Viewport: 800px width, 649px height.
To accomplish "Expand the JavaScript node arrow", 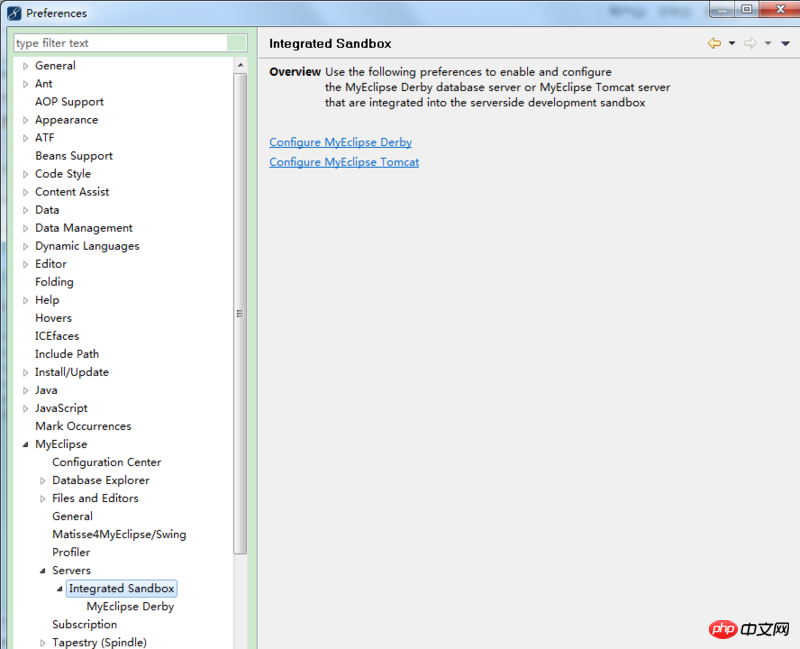I will [x=26, y=408].
